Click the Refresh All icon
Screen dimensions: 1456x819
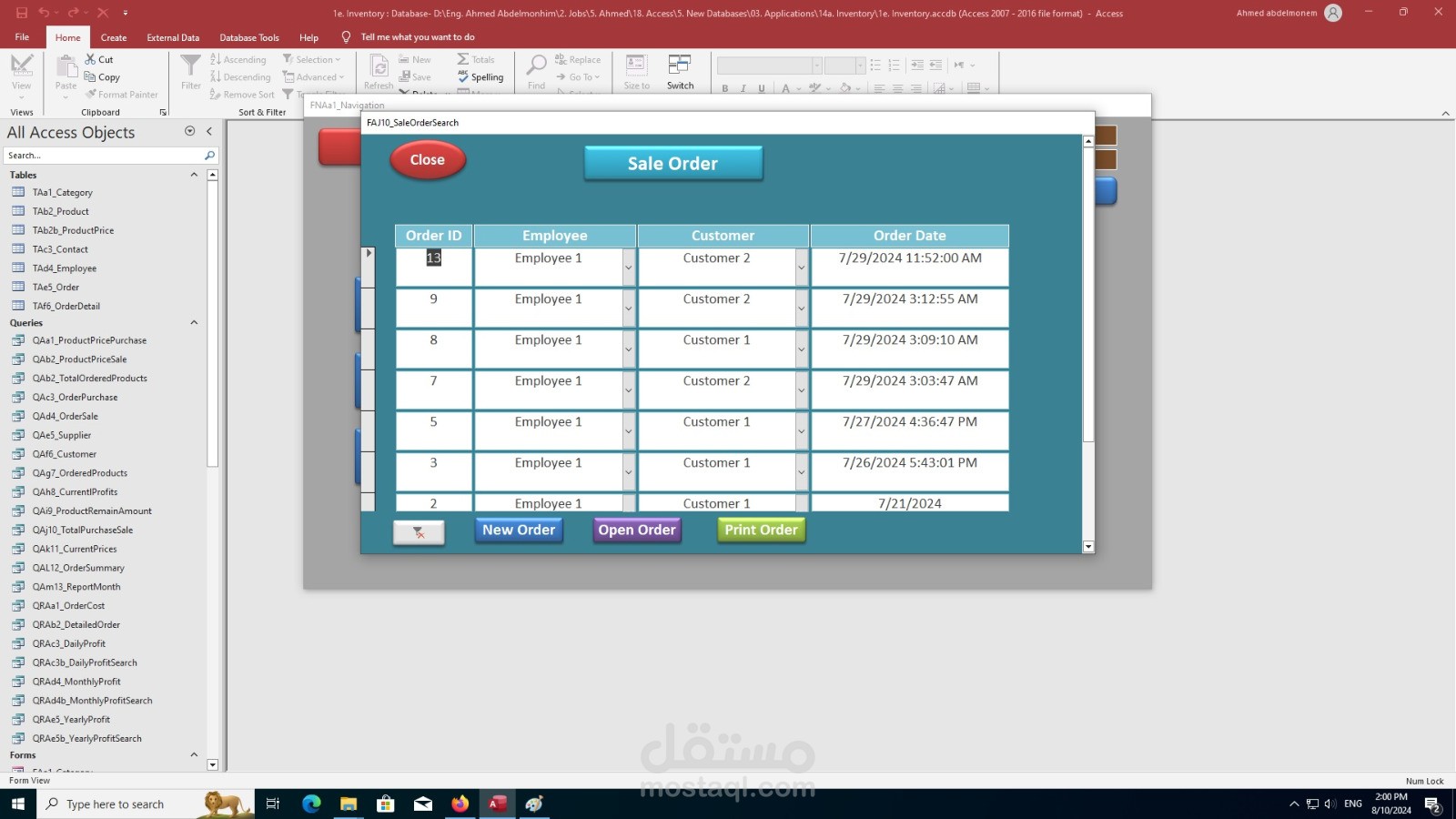[x=379, y=66]
